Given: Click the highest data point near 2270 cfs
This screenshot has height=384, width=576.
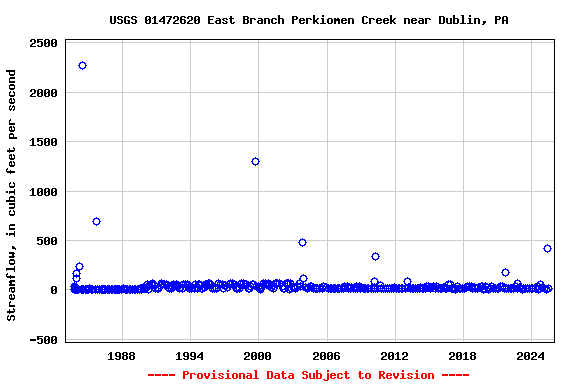Looking at the screenshot, I should tap(82, 65).
